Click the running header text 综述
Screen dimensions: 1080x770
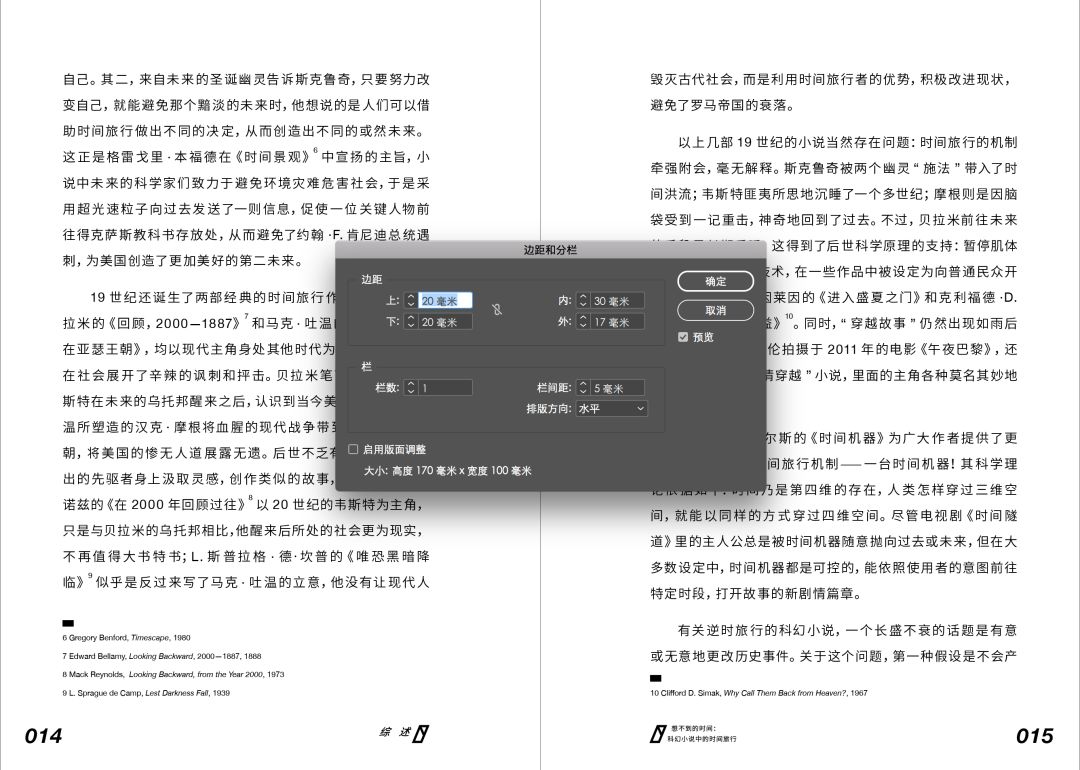[395, 732]
